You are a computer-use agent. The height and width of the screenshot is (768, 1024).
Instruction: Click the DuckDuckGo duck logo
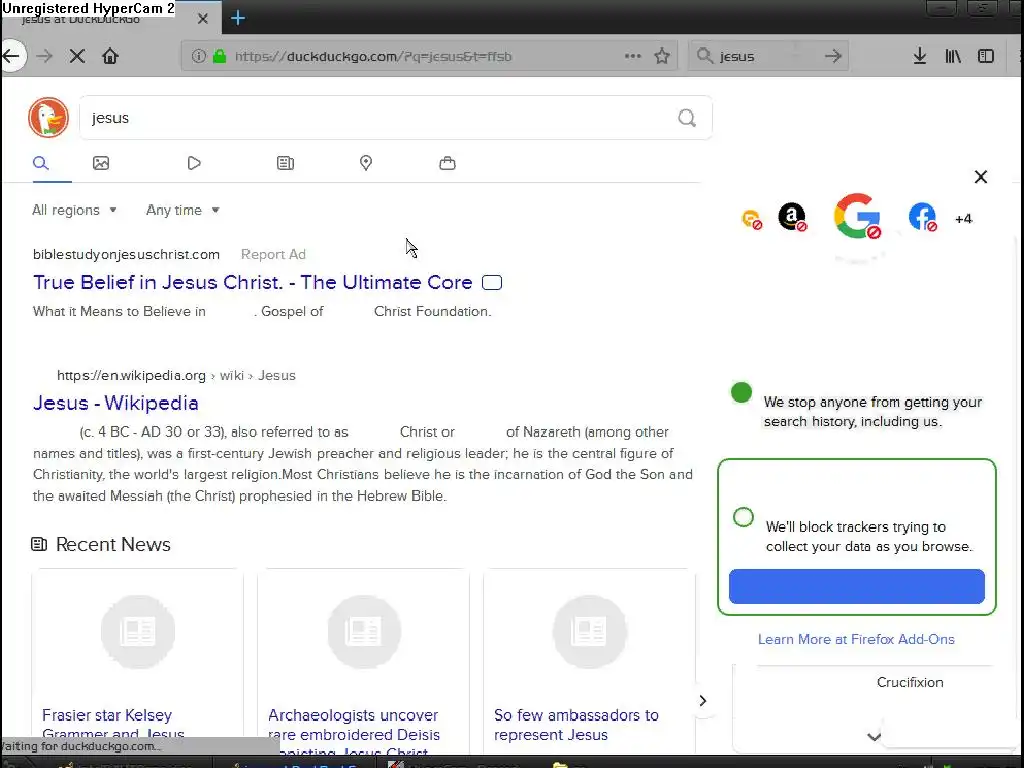pyautogui.click(x=48, y=118)
